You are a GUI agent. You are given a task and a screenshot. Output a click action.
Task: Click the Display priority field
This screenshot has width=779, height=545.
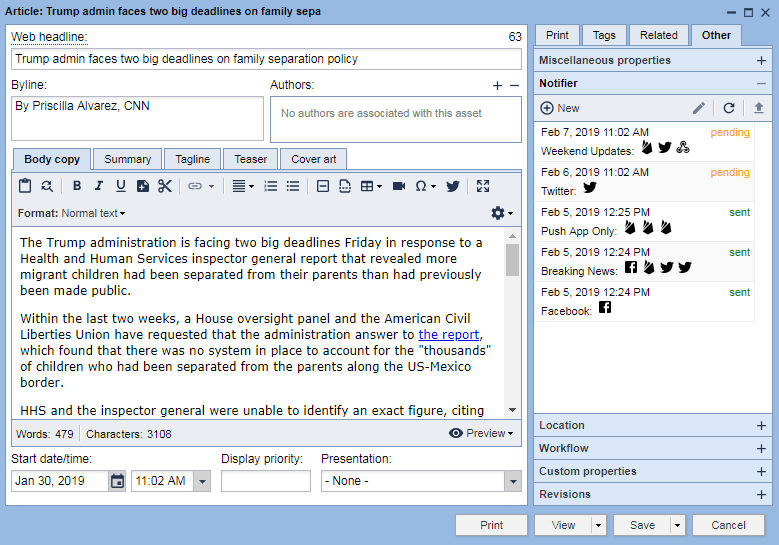pos(266,481)
